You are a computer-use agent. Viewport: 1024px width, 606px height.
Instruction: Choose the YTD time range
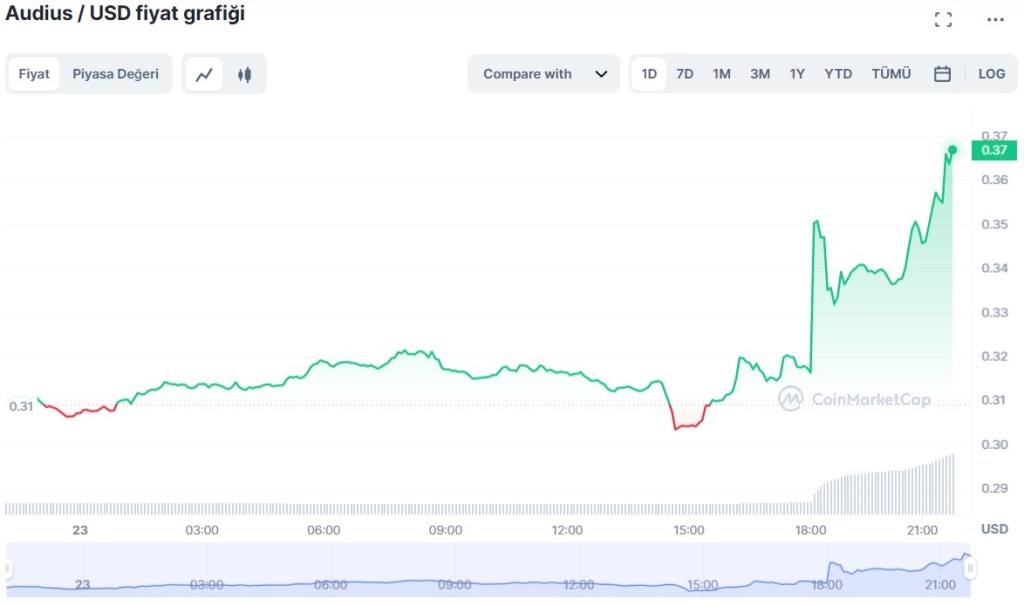pyautogui.click(x=838, y=74)
